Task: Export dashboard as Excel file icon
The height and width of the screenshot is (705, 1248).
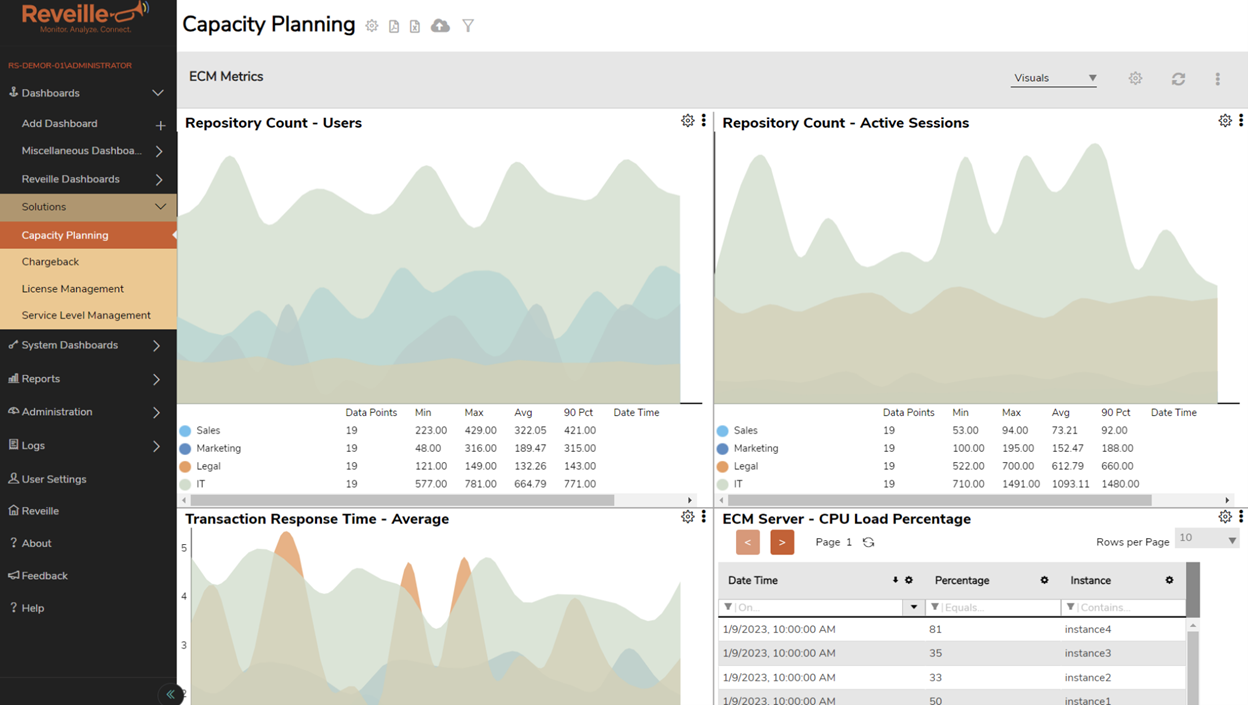Action: [415, 26]
